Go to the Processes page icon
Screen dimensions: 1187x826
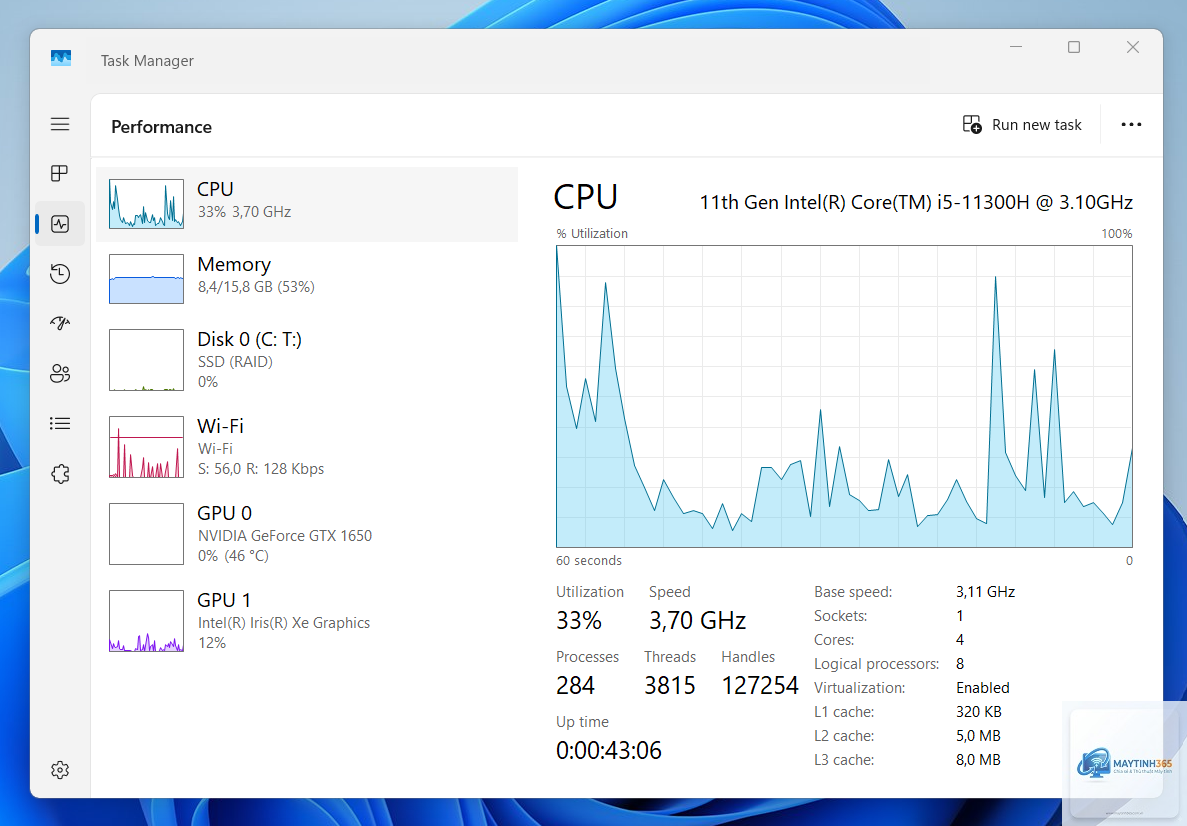click(60, 173)
